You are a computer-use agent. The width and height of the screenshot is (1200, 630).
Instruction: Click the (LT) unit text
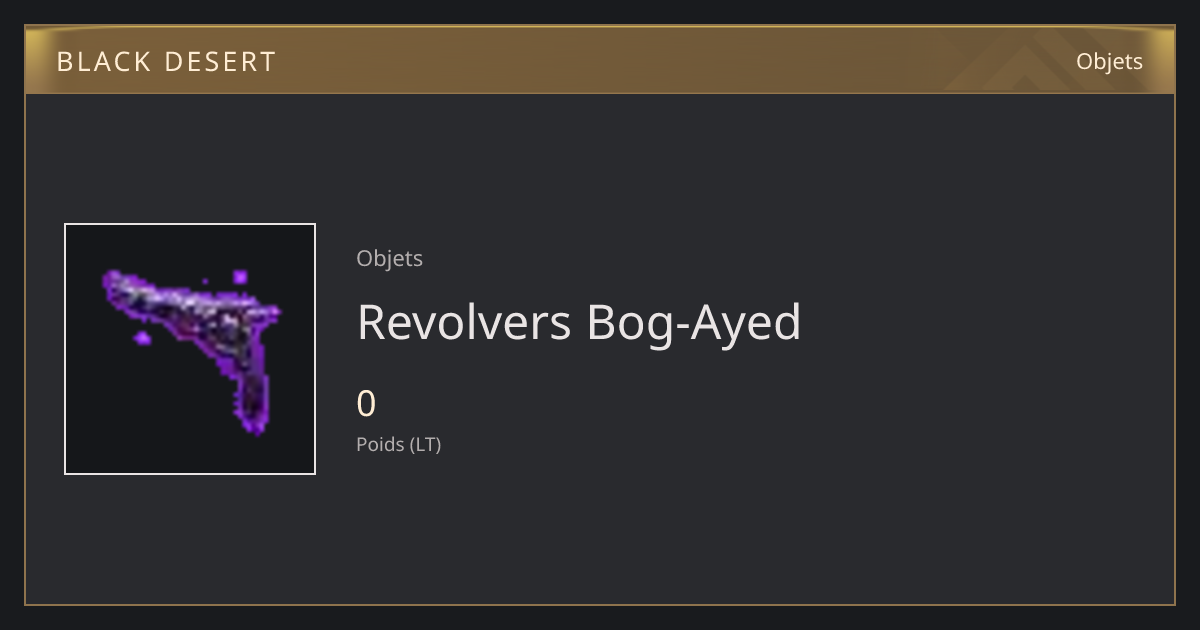point(425,444)
